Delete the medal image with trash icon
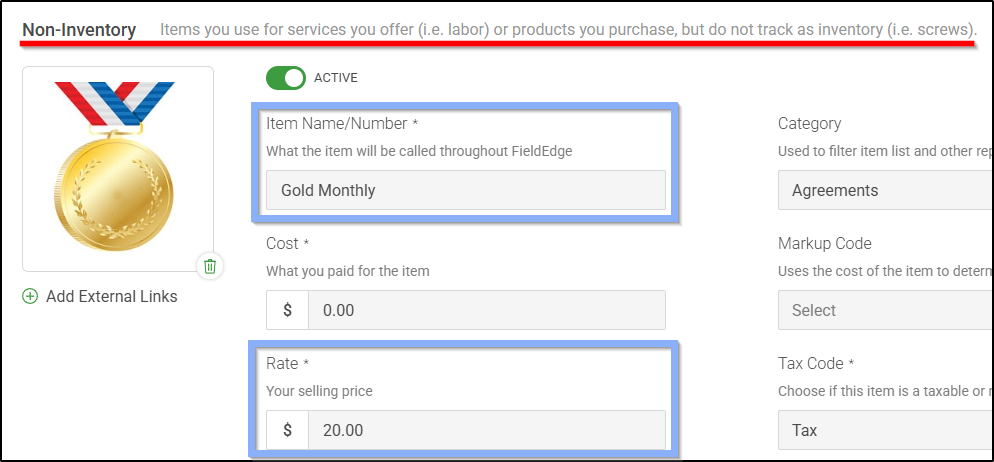 (210, 266)
